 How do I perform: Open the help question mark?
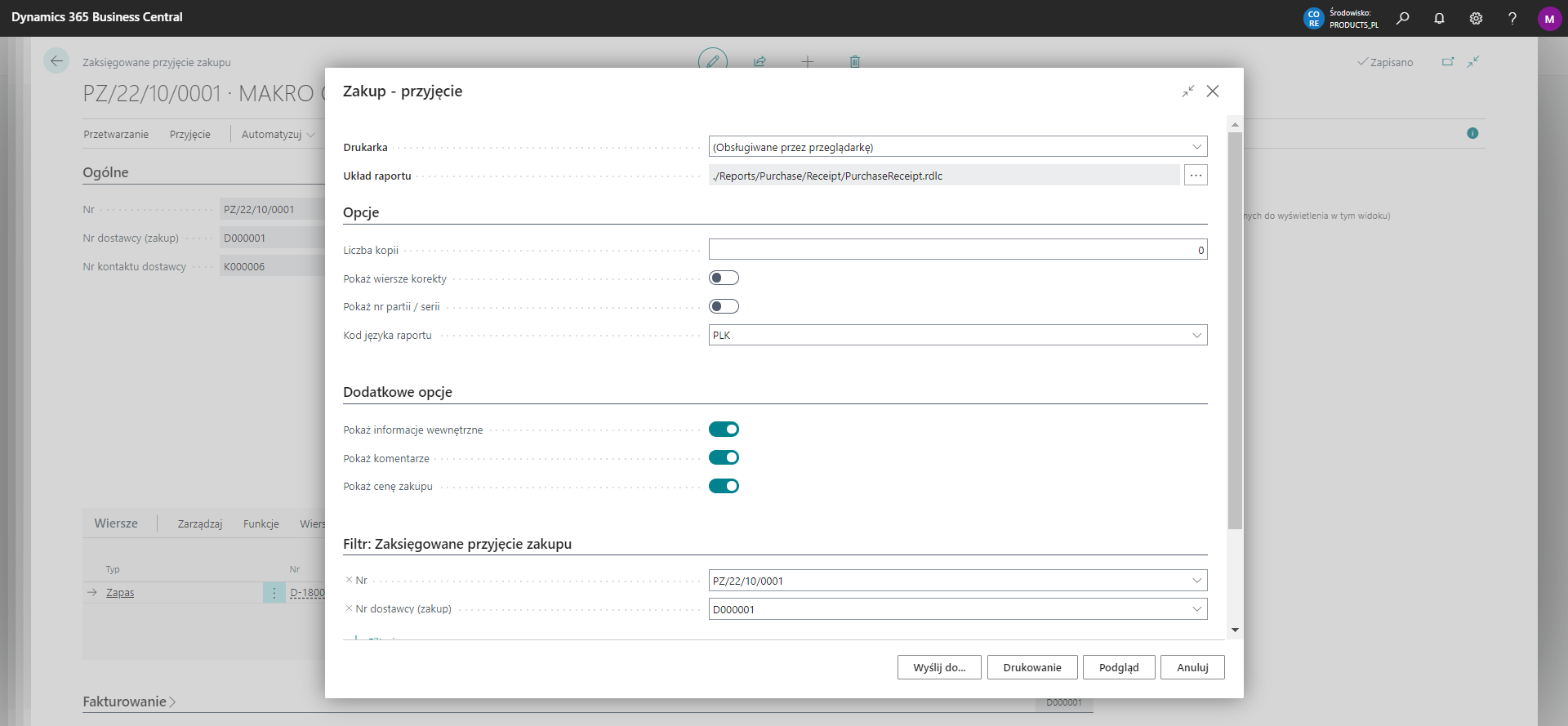click(x=1512, y=18)
